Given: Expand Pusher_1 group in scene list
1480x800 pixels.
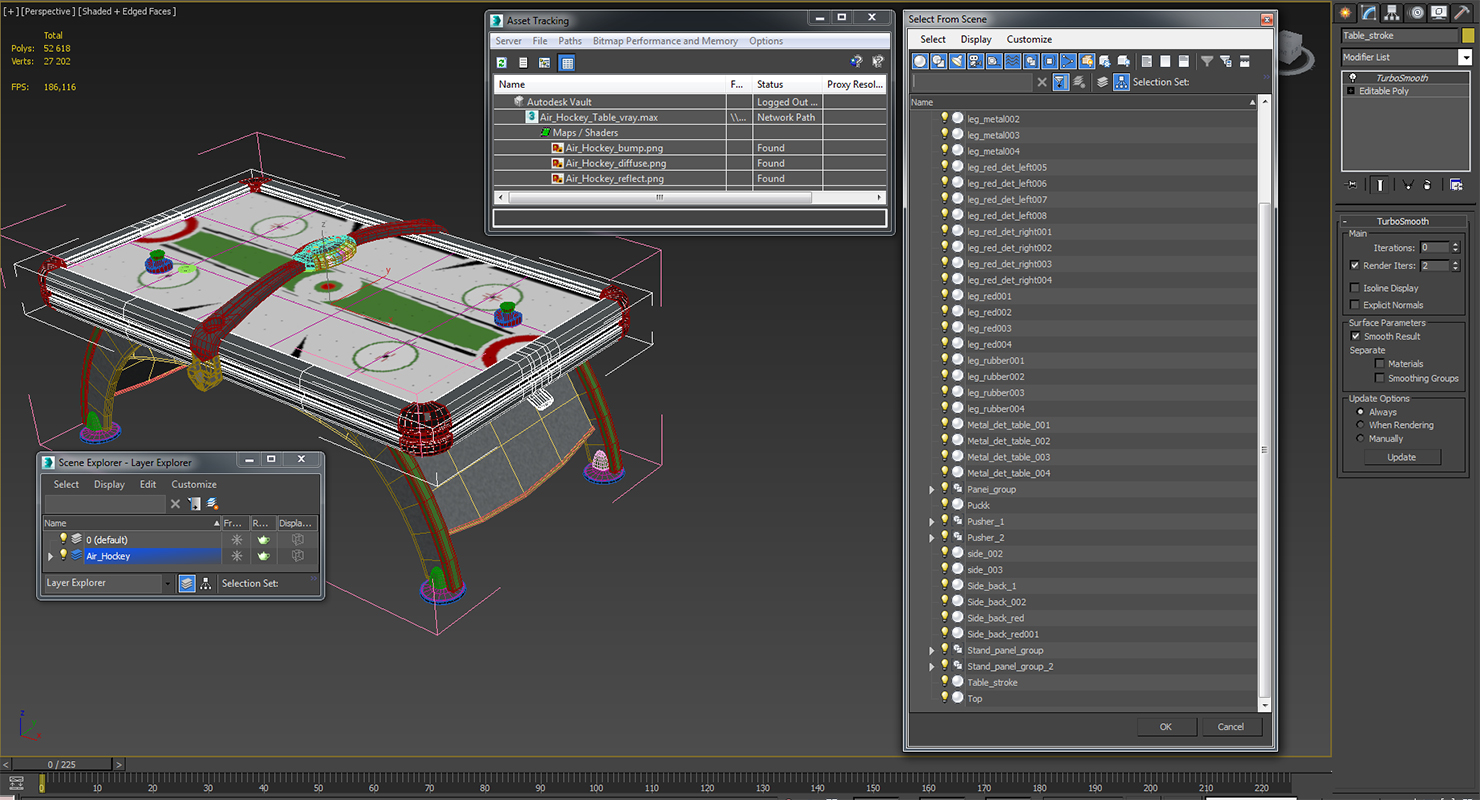Looking at the screenshot, I should pos(932,521).
